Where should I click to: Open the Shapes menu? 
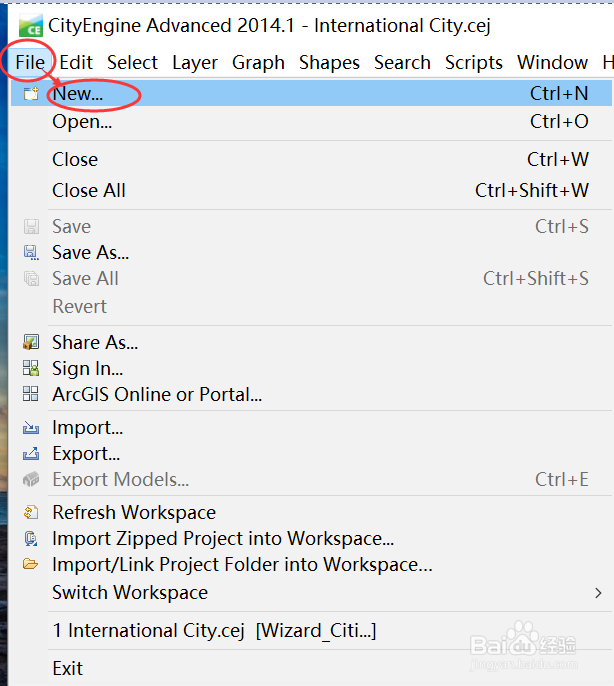pyautogui.click(x=329, y=62)
